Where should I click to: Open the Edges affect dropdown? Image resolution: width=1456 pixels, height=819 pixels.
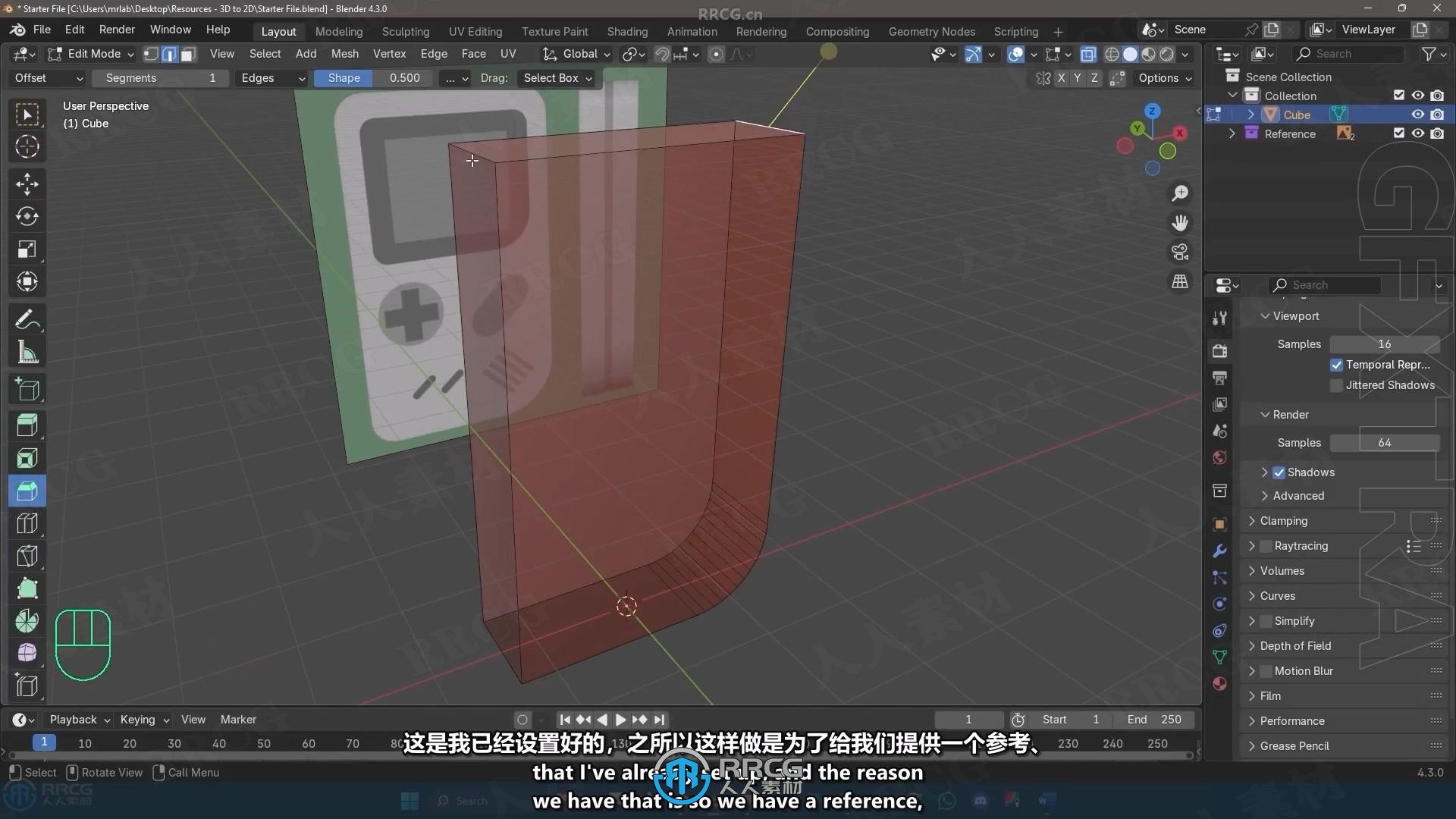[272, 78]
